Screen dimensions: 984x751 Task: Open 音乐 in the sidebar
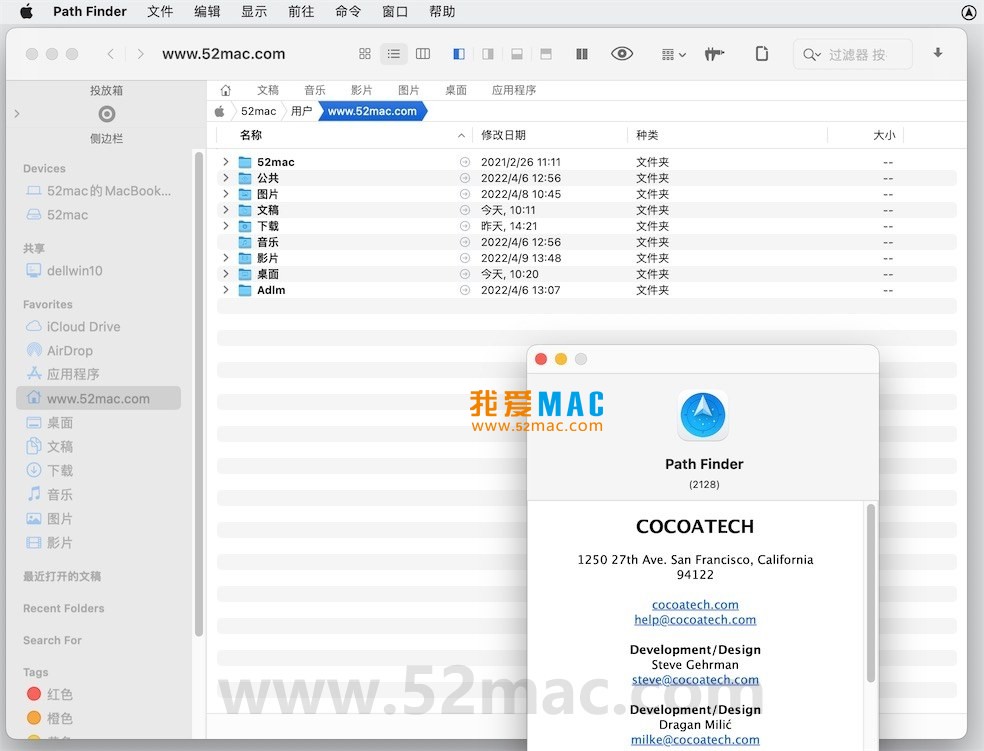[50, 494]
